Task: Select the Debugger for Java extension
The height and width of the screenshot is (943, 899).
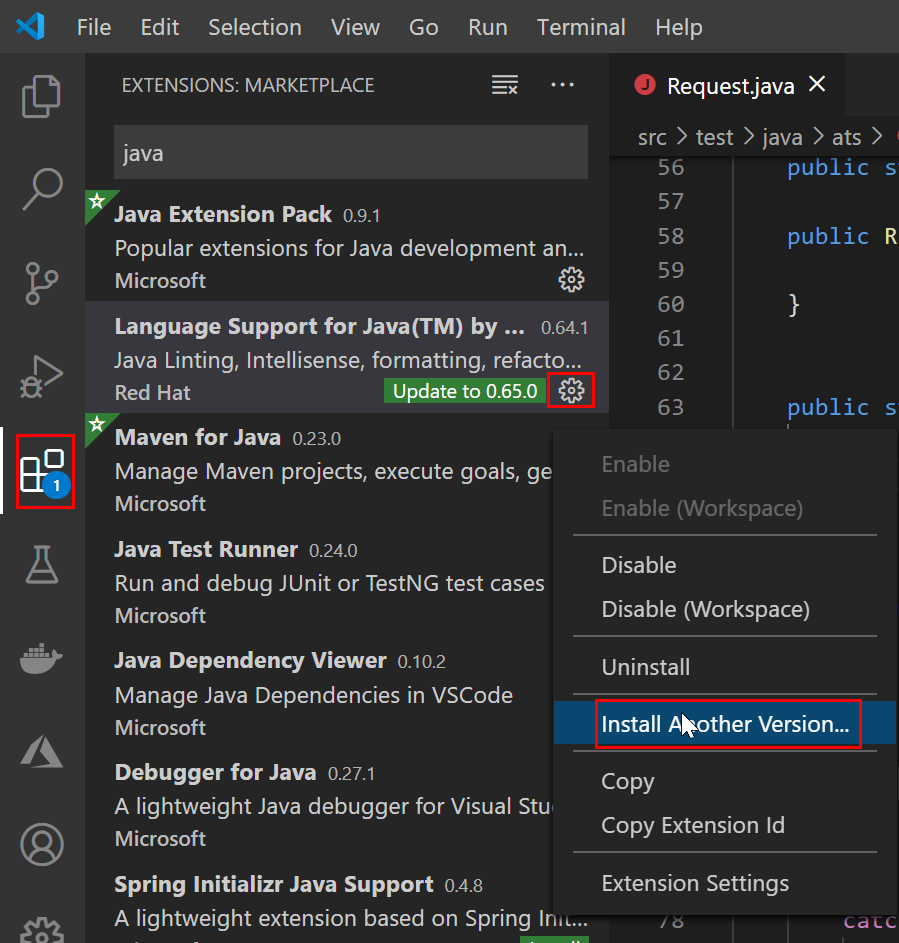Action: coord(319,805)
